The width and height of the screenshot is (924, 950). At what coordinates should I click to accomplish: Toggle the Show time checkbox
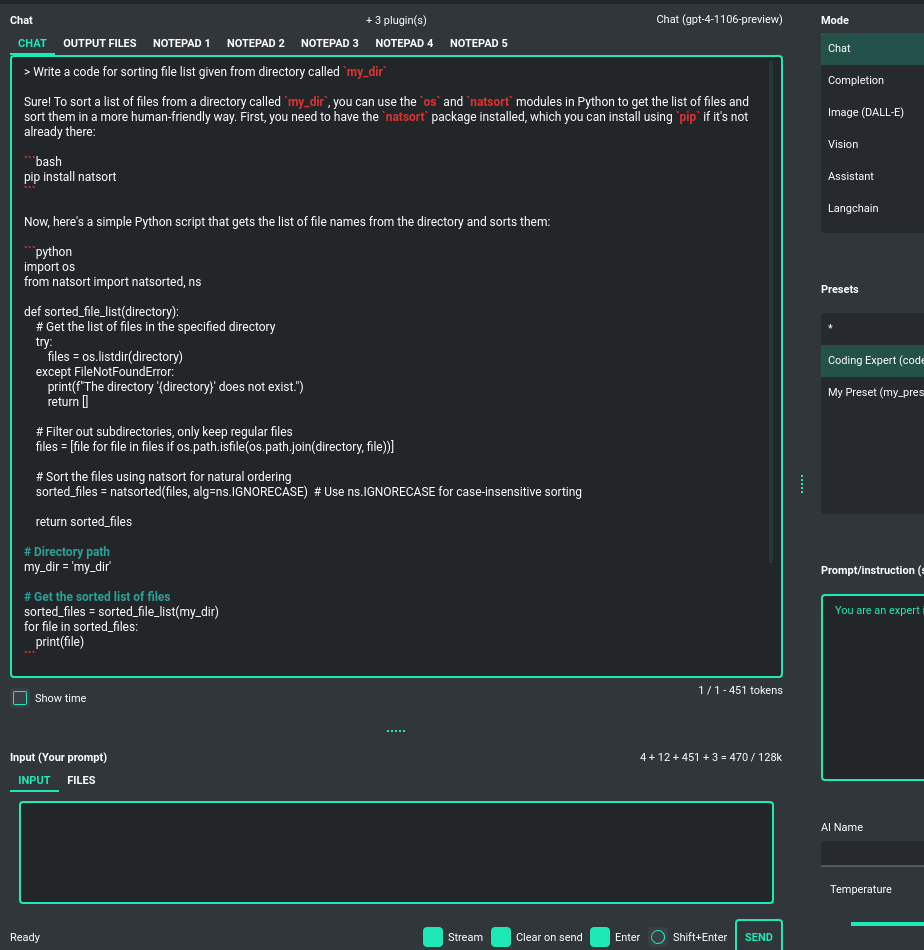19,697
